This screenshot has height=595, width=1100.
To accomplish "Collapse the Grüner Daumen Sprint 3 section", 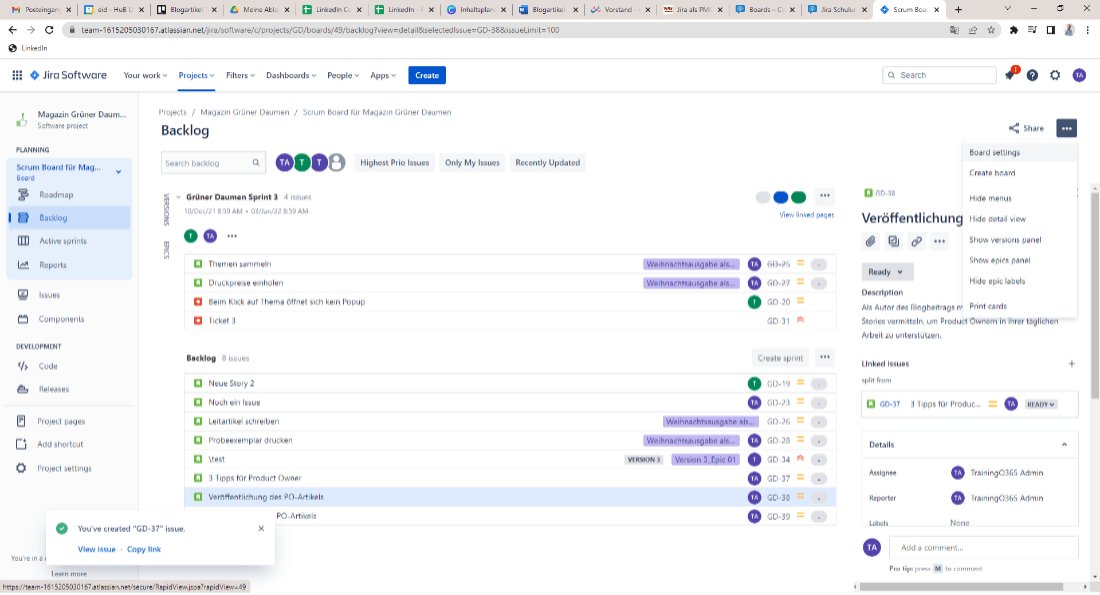I will point(179,197).
